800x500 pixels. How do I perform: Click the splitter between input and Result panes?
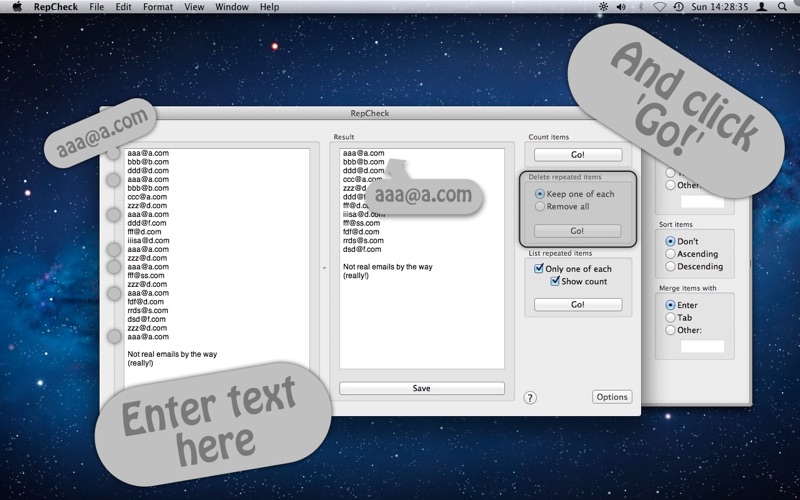(x=324, y=268)
